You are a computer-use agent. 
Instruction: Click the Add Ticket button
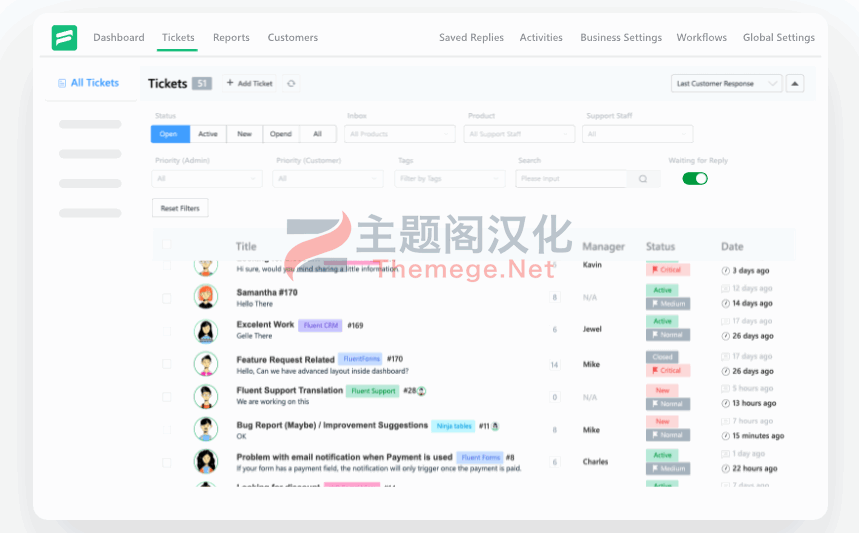tap(249, 83)
